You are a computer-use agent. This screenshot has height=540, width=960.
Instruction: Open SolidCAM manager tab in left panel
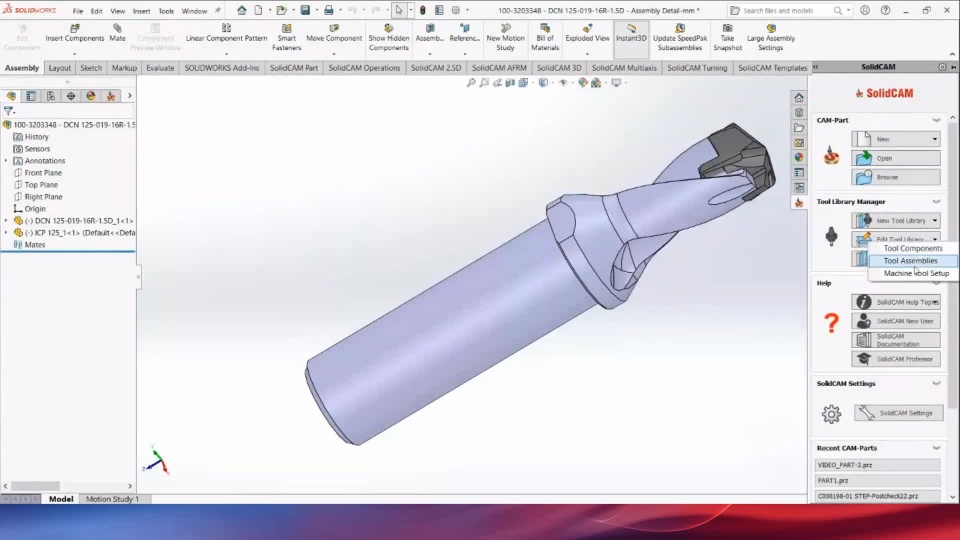pos(111,96)
